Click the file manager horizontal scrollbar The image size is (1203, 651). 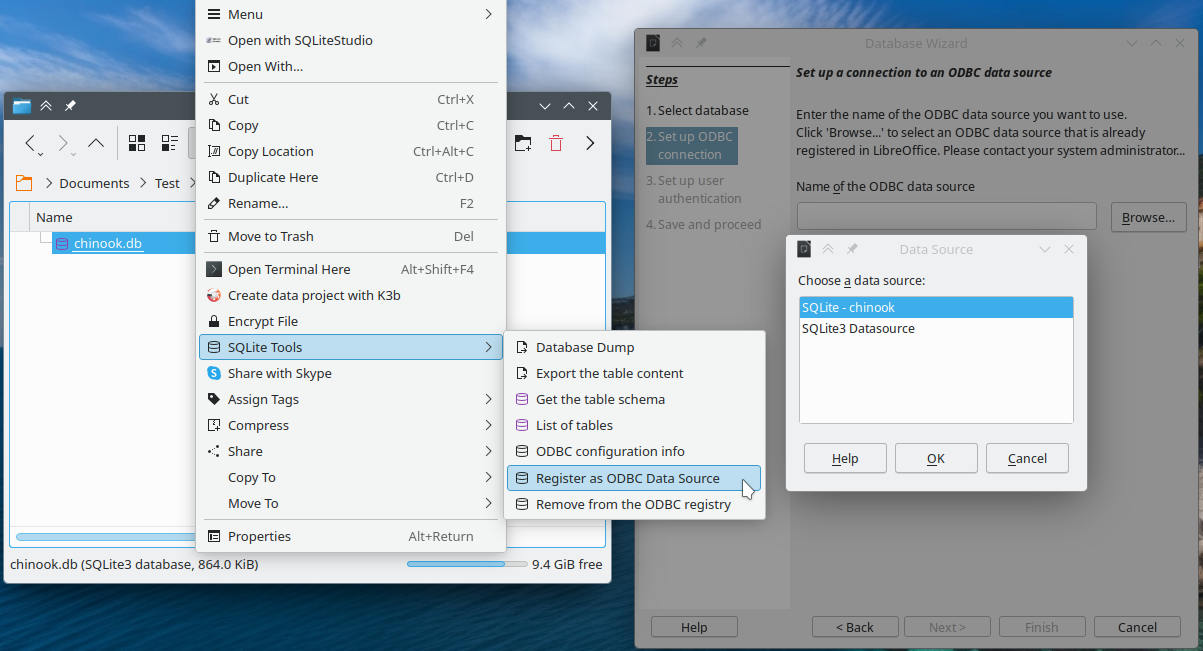click(x=105, y=538)
